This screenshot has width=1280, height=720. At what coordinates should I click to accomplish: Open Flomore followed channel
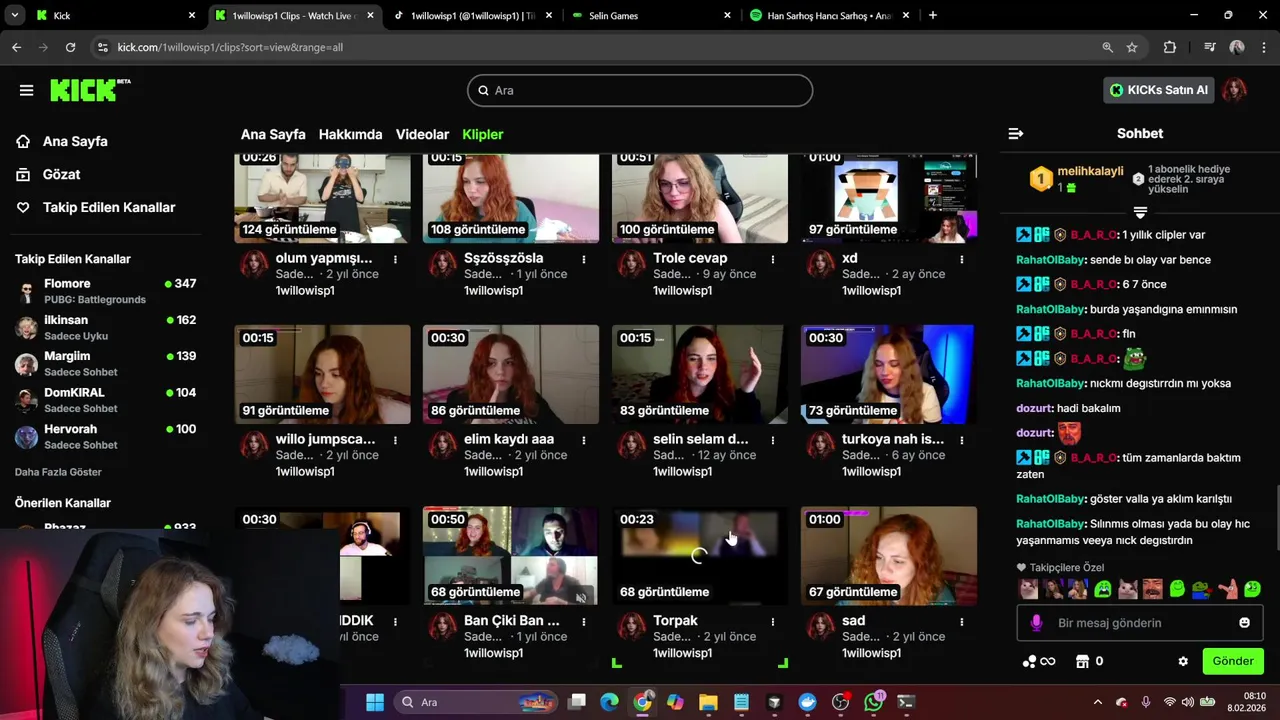(105, 291)
